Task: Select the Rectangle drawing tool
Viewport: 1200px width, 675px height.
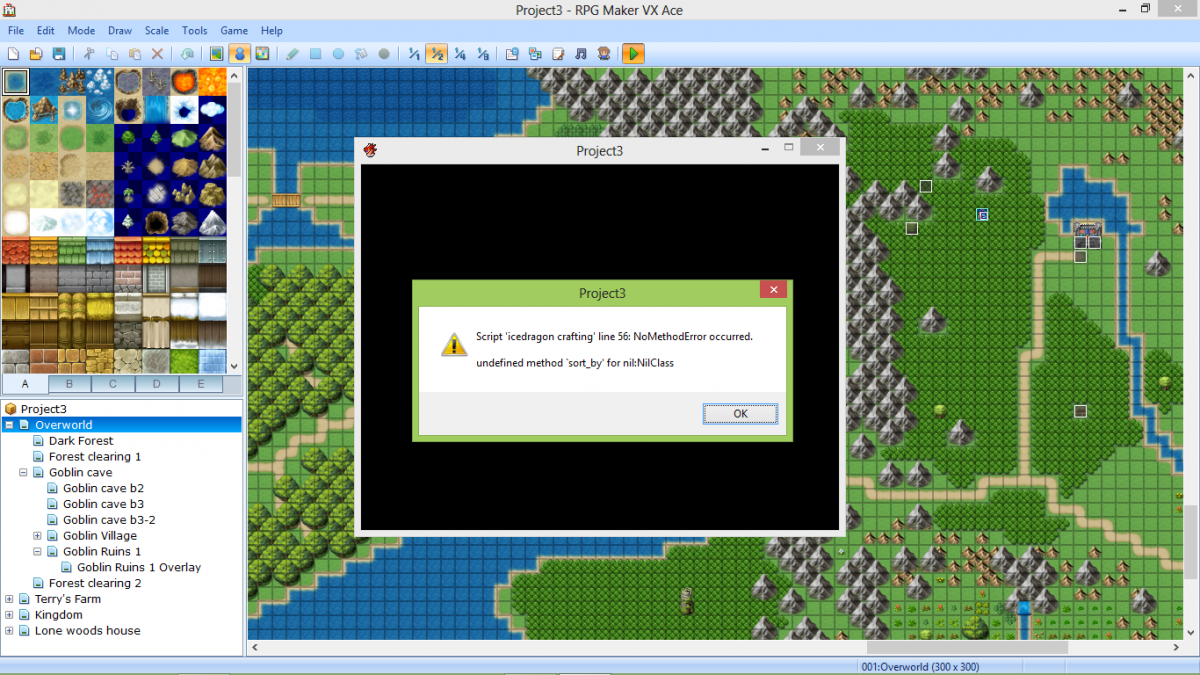Action: tap(315, 54)
